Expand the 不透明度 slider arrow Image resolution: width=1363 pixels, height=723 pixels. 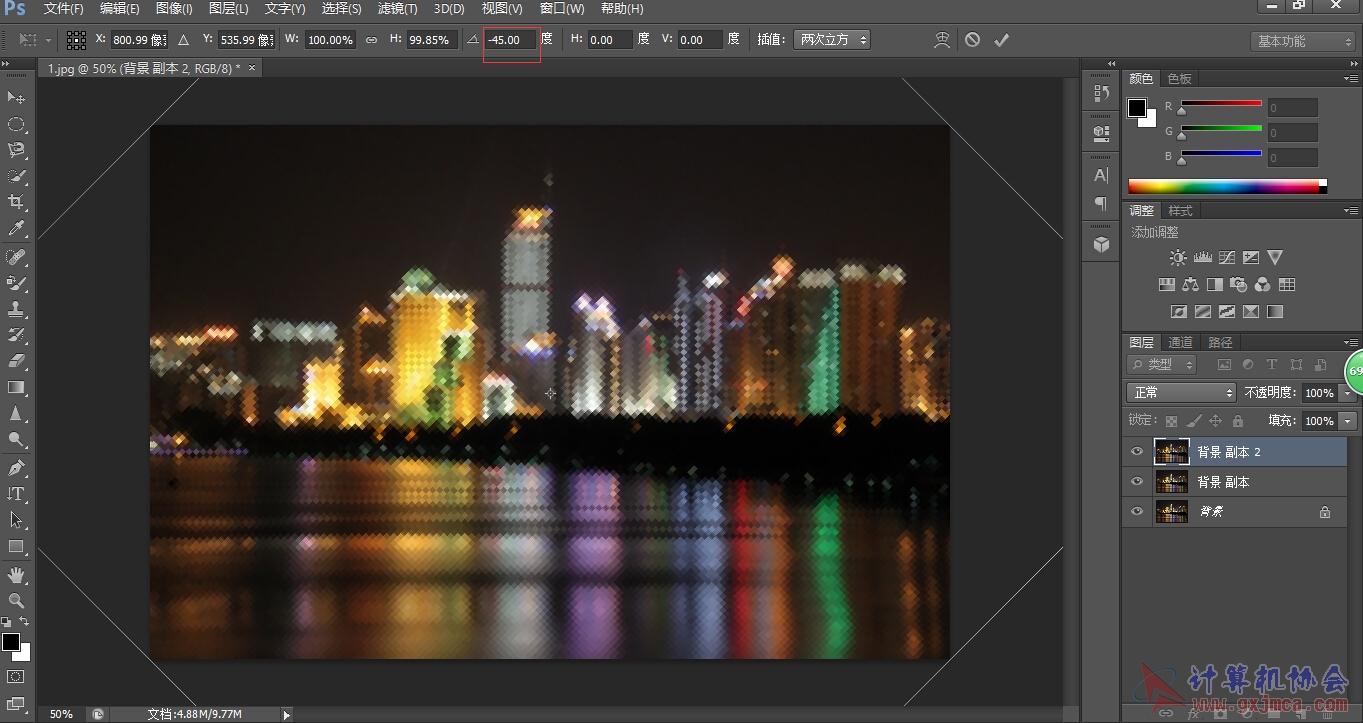point(1347,393)
